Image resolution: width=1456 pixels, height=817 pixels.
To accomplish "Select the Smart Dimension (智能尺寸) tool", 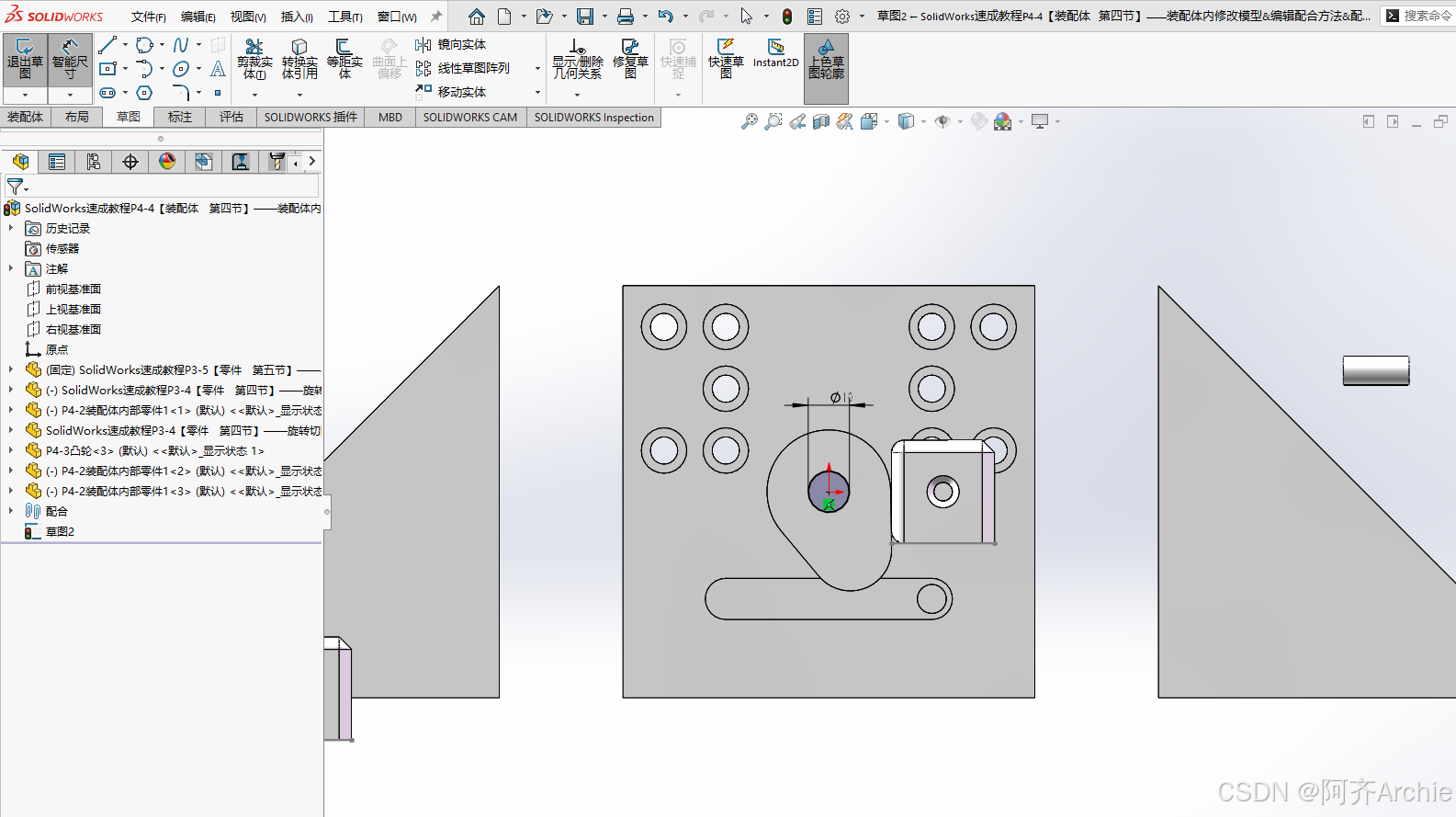I will coord(70,59).
